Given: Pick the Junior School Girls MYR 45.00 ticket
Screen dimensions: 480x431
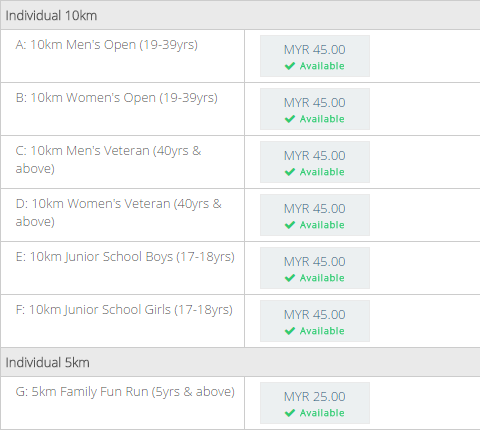Looking at the screenshot, I should coord(315,321).
